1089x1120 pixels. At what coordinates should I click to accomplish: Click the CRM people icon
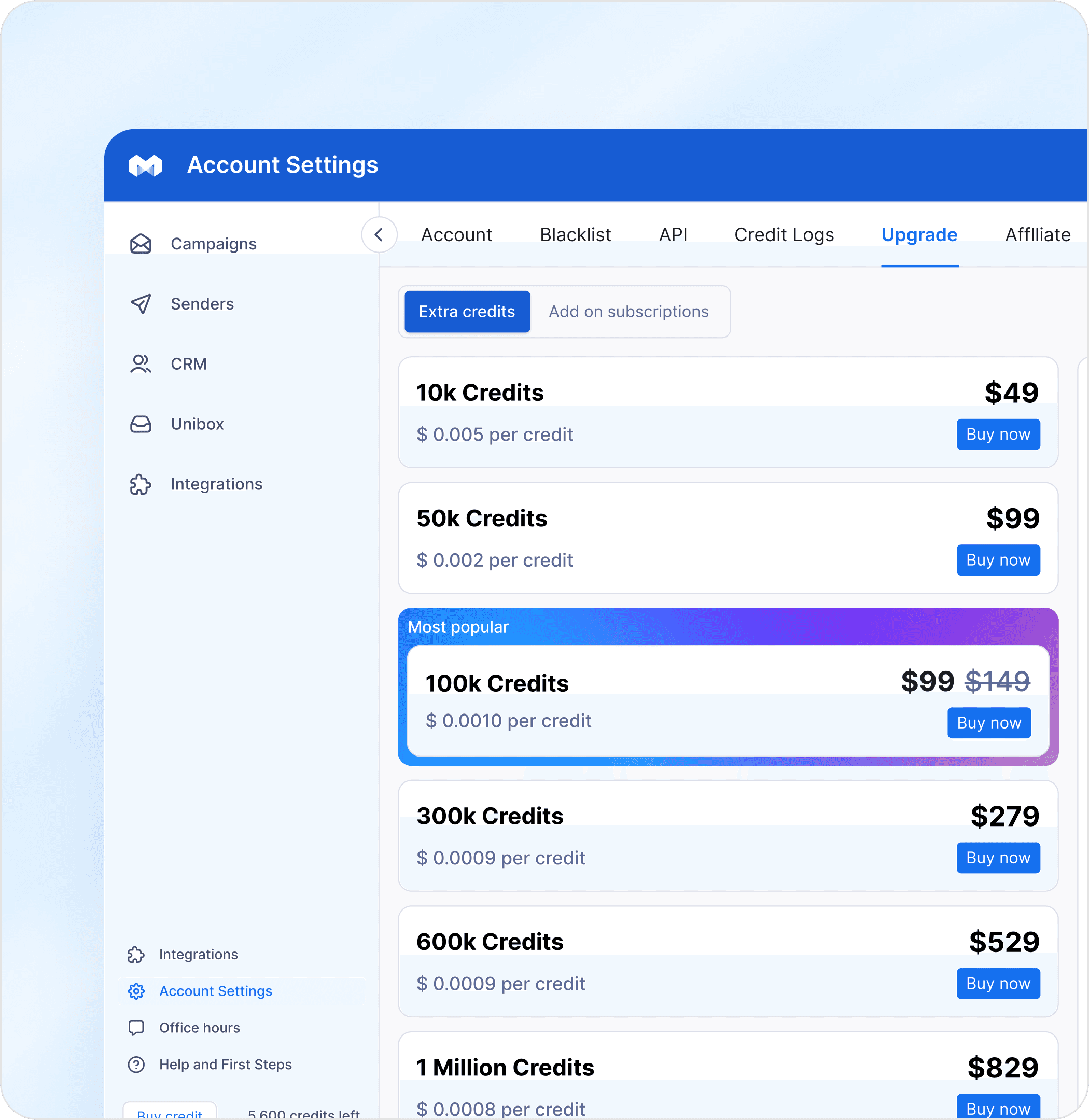[x=140, y=364]
